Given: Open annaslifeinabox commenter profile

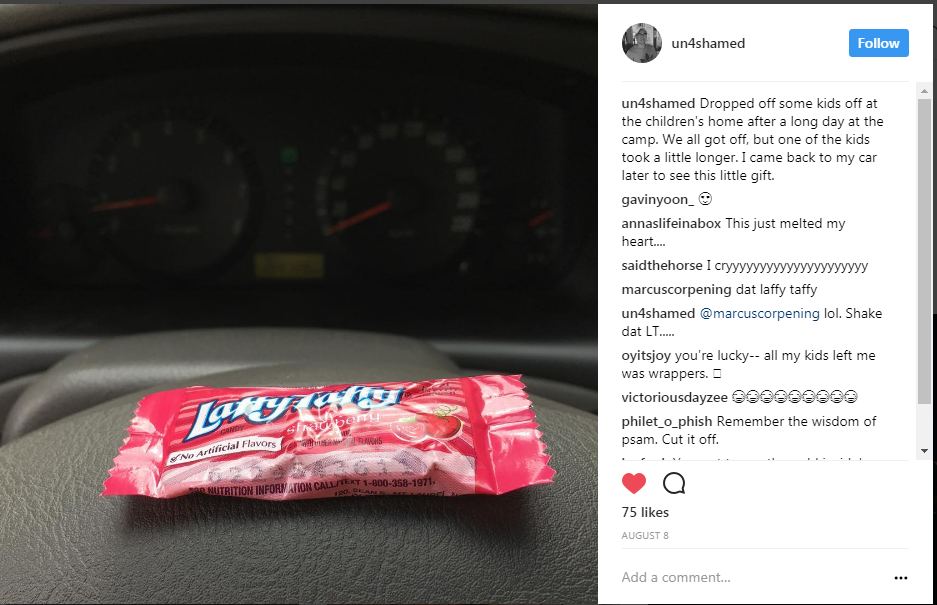Looking at the screenshot, I should coord(671,224).
